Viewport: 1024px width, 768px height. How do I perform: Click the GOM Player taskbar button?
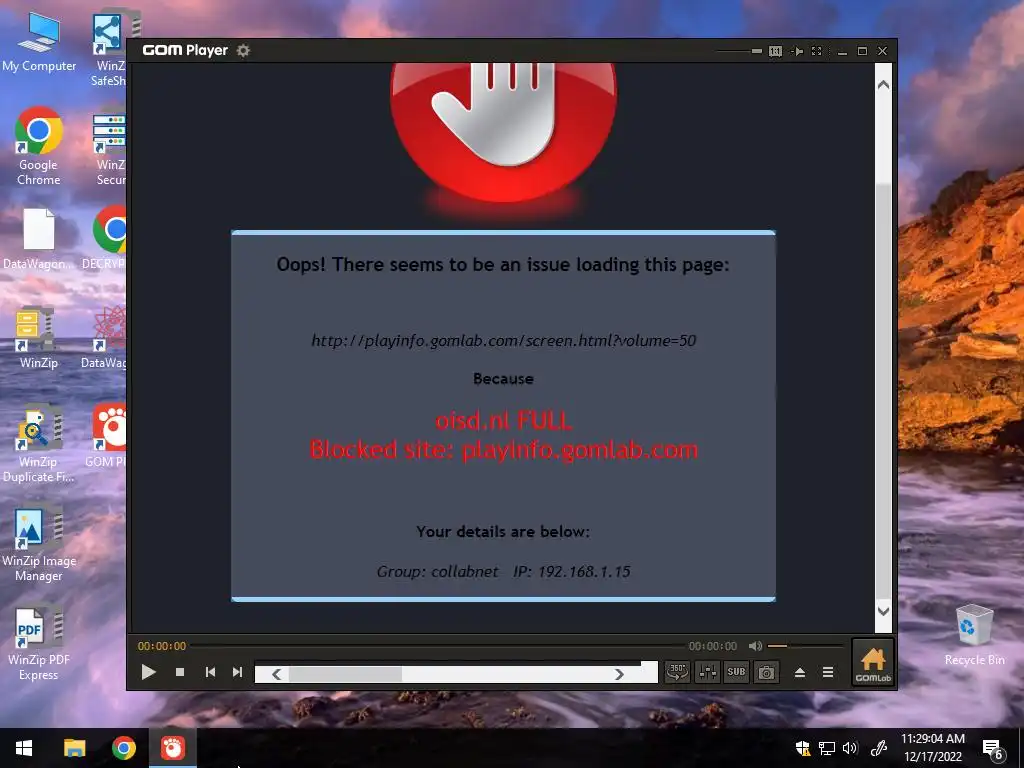coord(173,748)
